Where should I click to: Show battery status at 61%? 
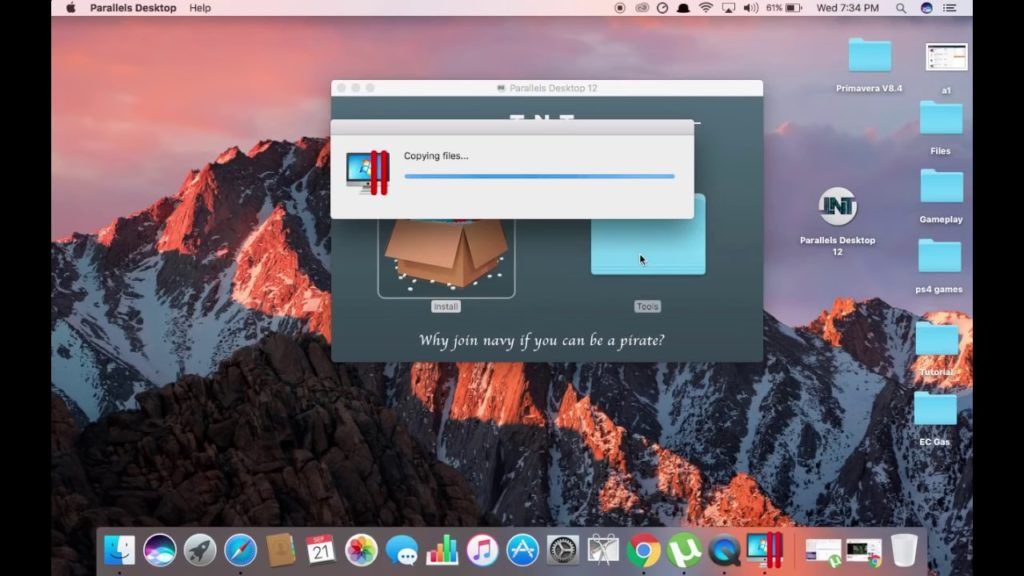[784, 8]
